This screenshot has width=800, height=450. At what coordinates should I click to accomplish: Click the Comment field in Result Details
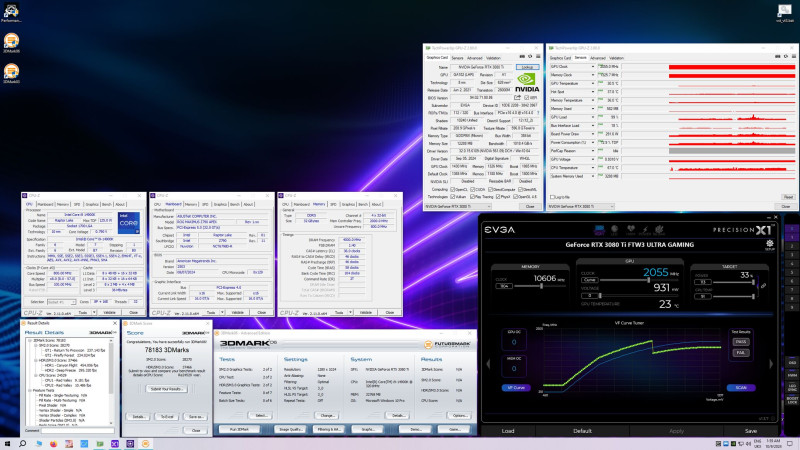78,431
